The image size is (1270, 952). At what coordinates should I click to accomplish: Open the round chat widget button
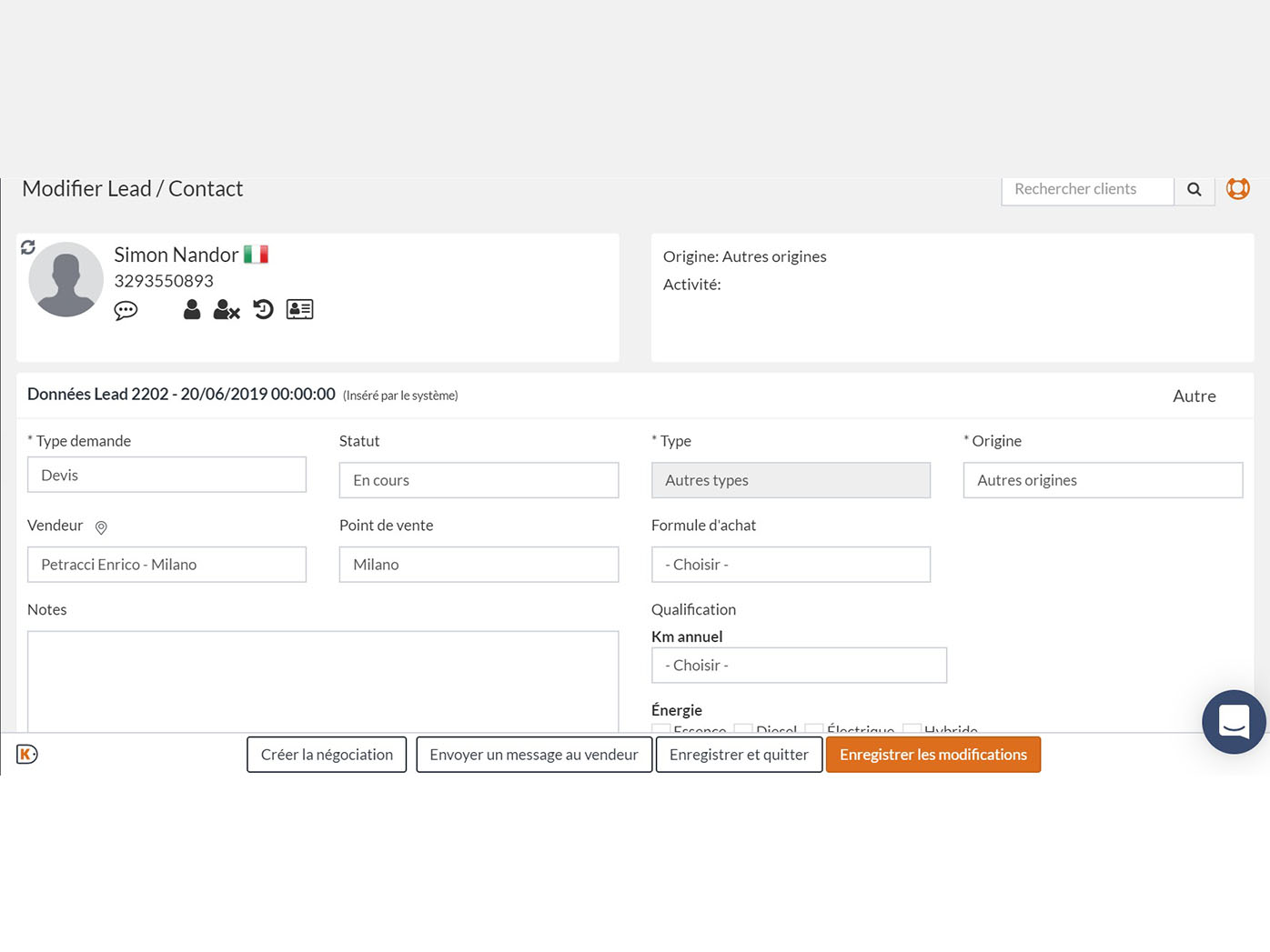(1234, 722)
